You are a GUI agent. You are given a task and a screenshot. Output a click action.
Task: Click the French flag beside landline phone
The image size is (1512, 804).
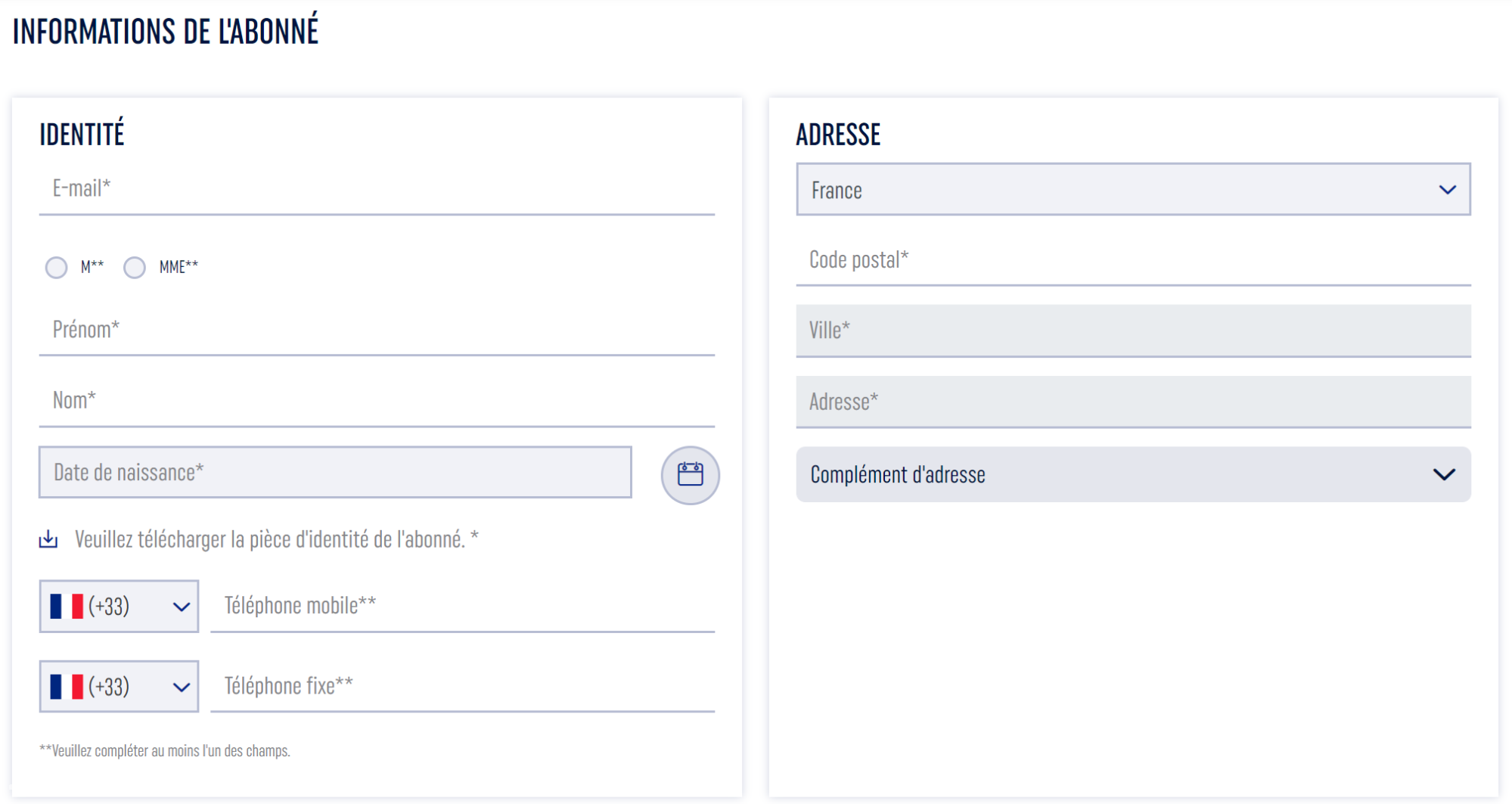click(x=67, y=687)
